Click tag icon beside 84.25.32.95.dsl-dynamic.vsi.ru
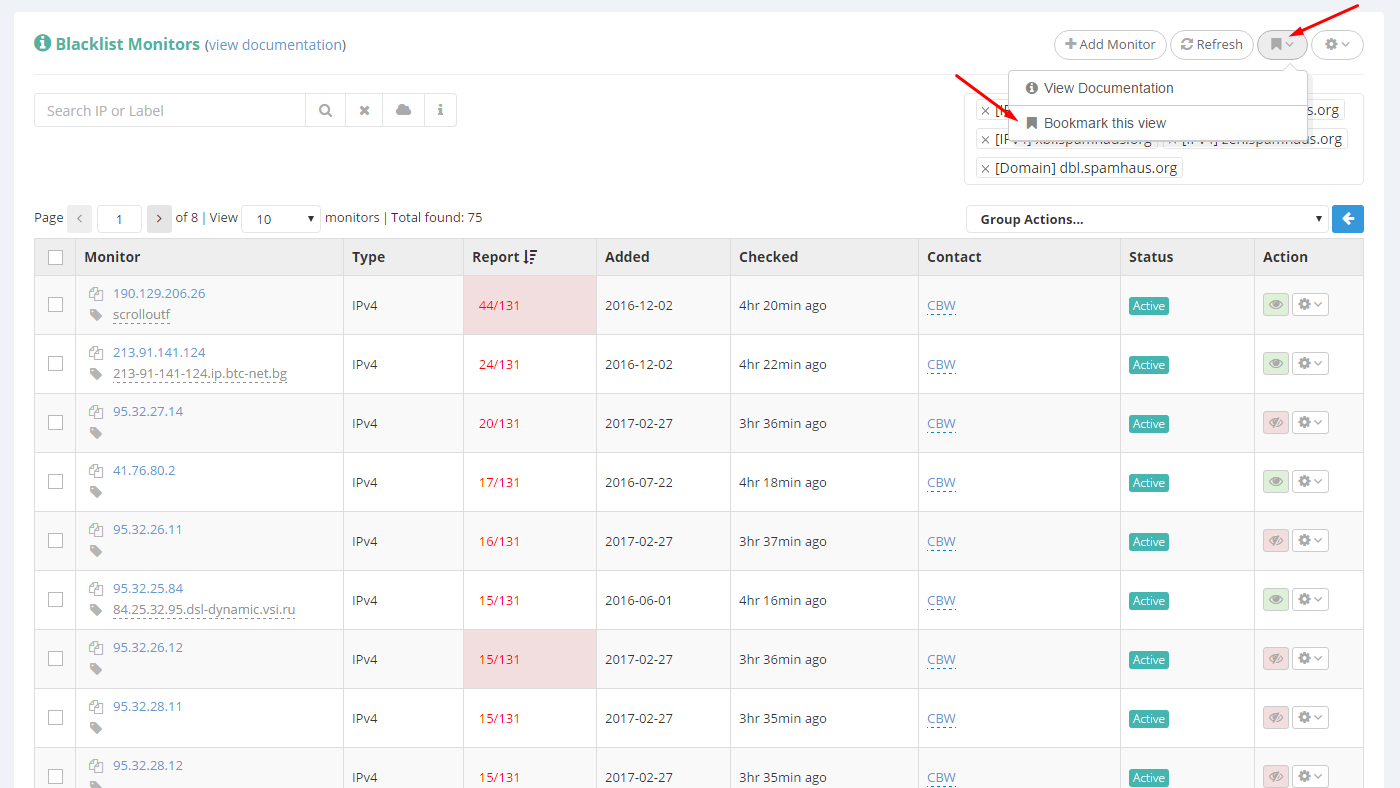 pos(96,610)
